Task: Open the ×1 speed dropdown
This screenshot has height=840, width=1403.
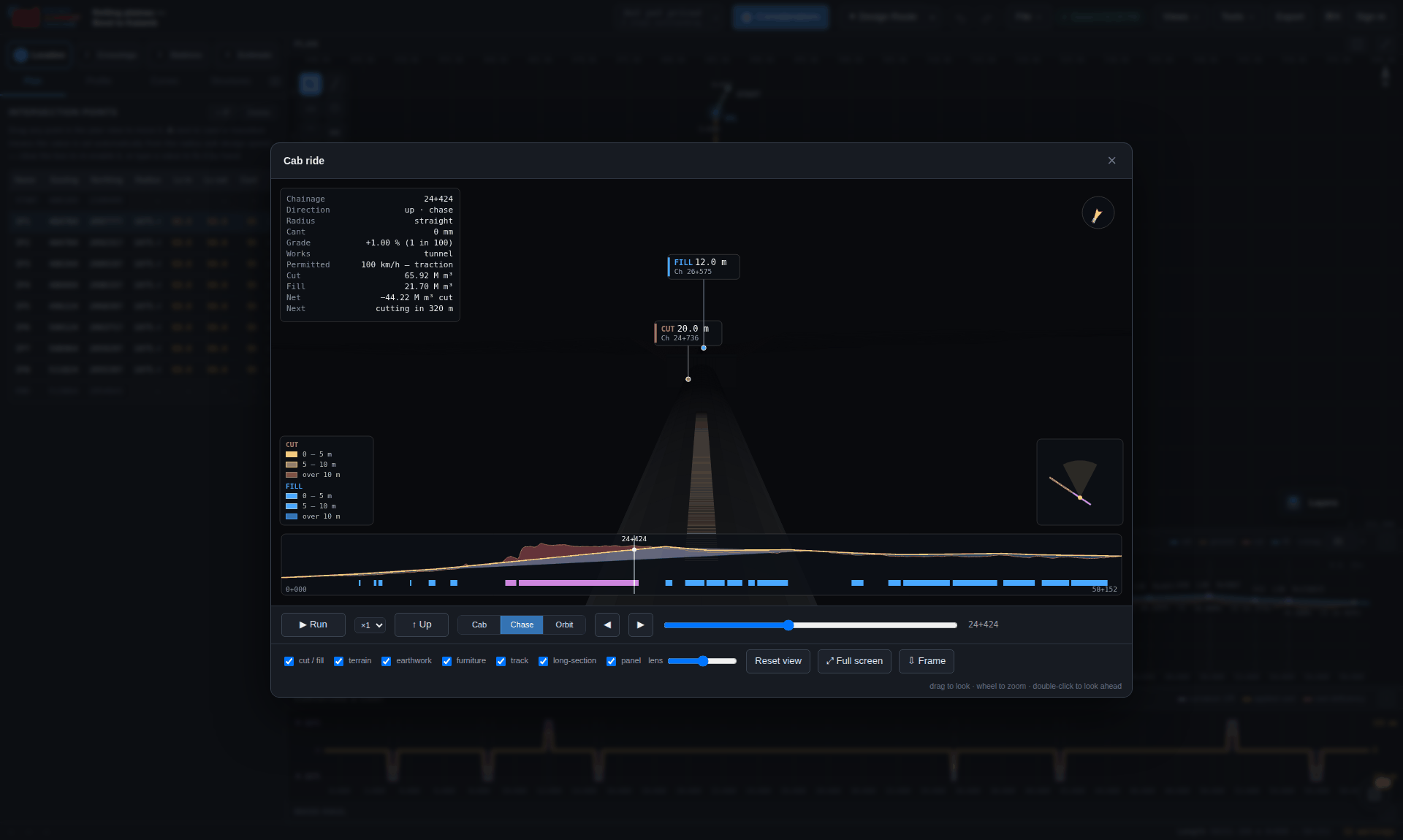Action: click(370, 625)
